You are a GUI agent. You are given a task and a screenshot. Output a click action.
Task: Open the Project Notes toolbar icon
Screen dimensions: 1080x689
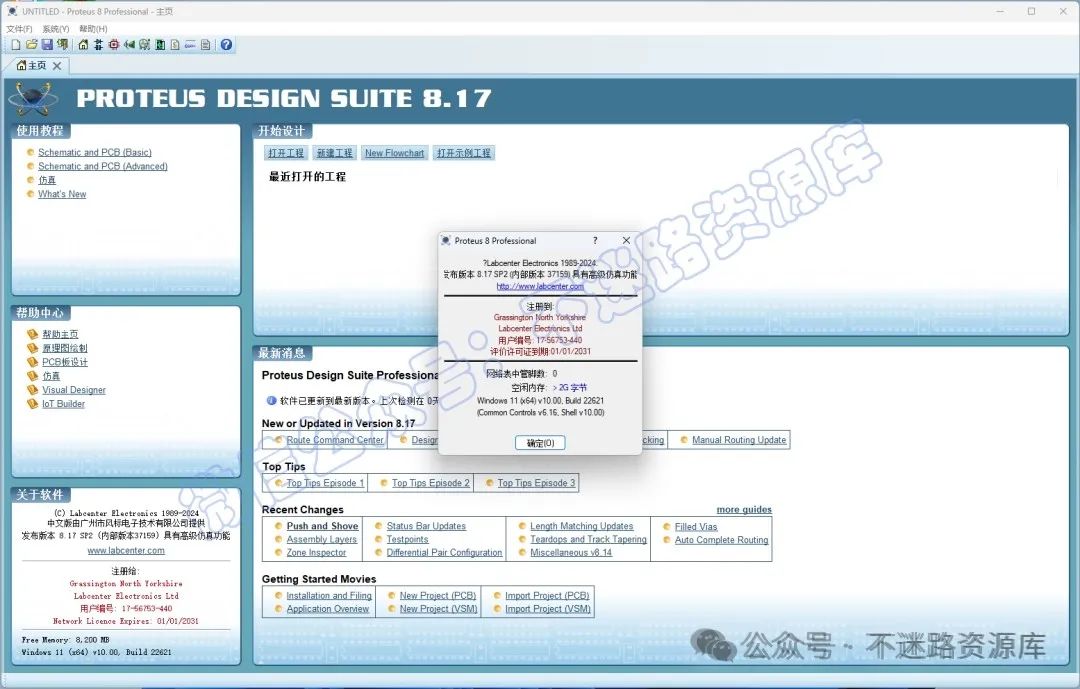click(x=205, y=45)
